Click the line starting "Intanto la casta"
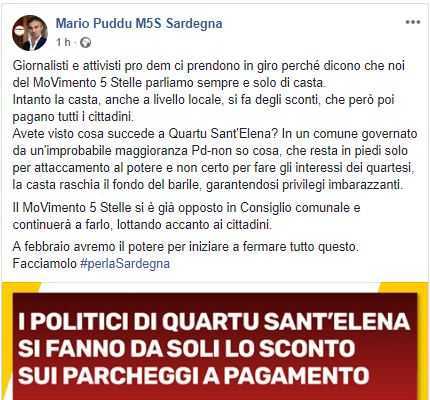 click(203, 100)
